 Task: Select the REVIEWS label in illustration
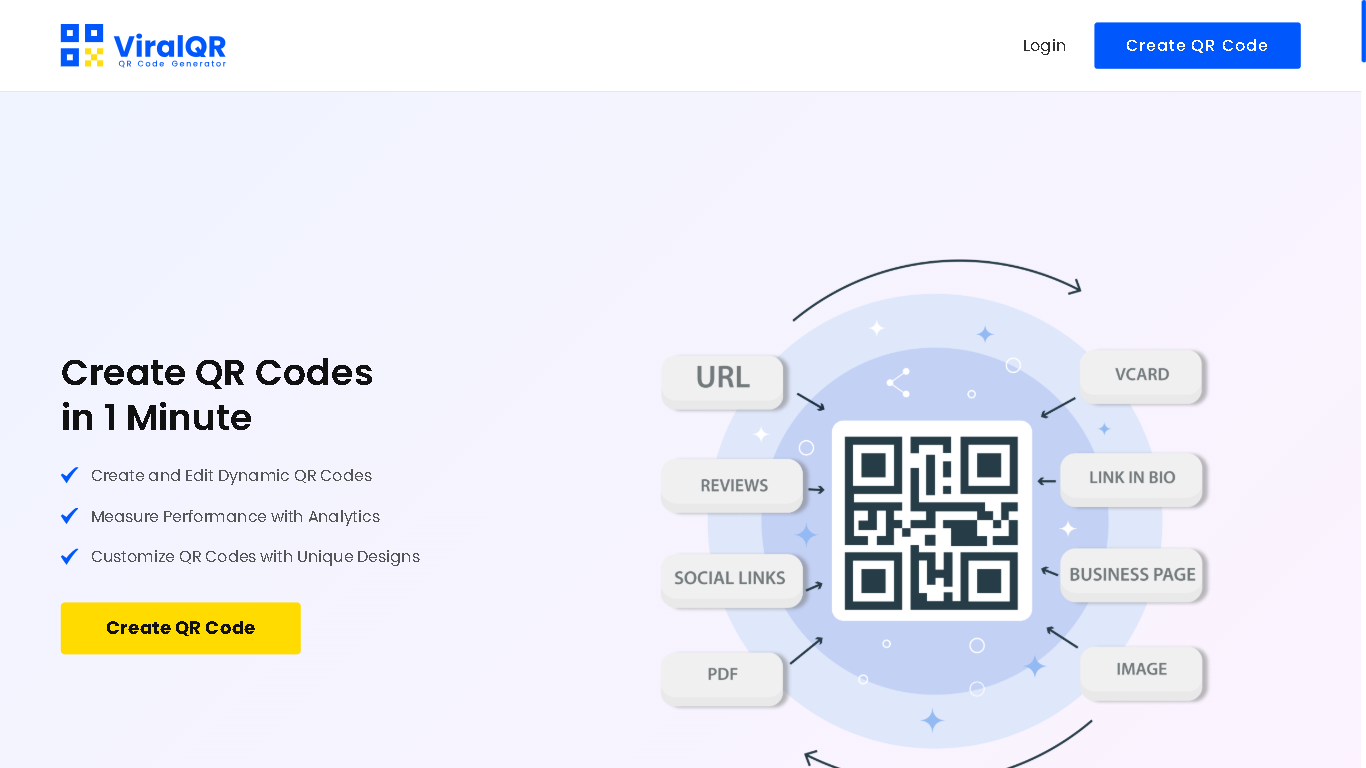[x=733, y=486]
